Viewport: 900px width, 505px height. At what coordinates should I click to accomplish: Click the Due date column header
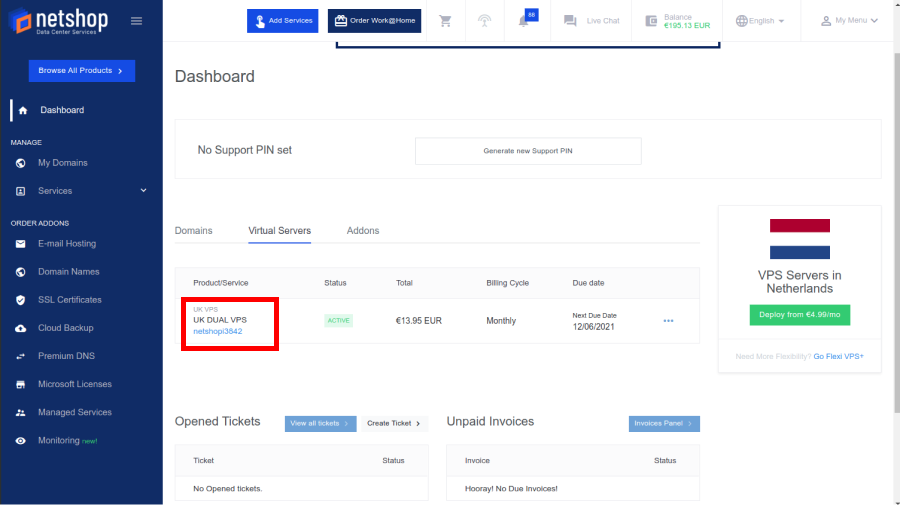[x=588, y=283]
